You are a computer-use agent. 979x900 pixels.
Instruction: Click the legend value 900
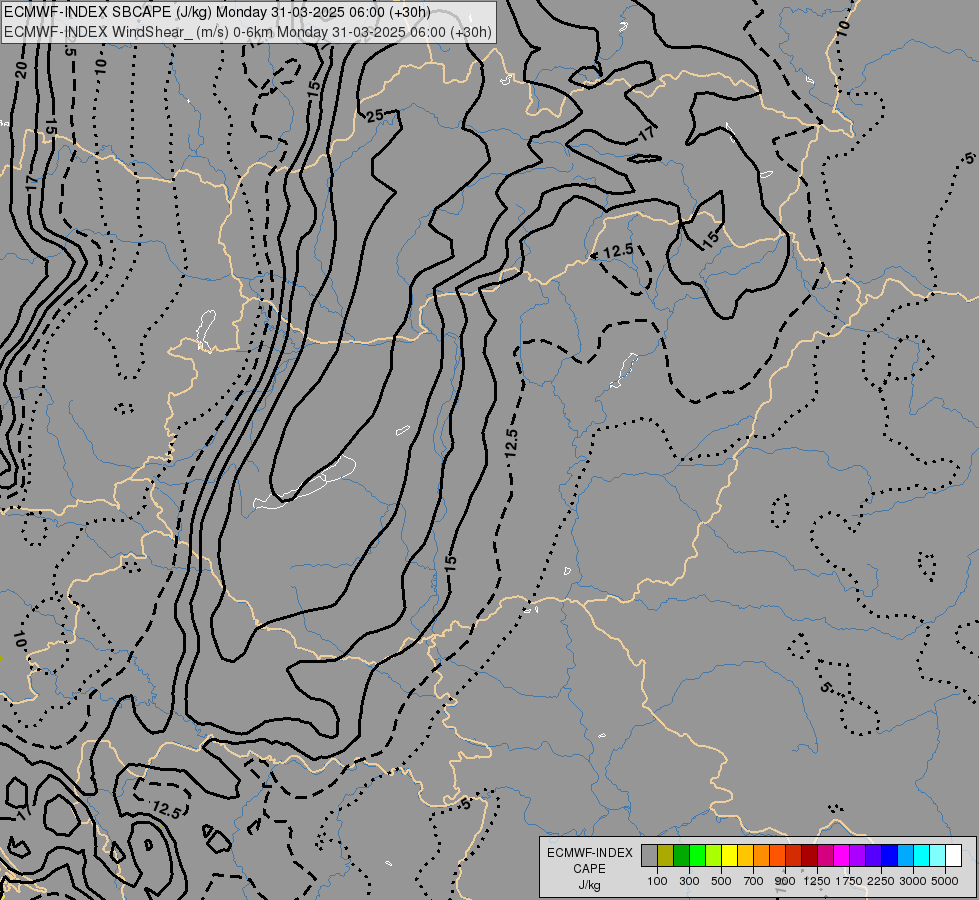coord(785,881)
